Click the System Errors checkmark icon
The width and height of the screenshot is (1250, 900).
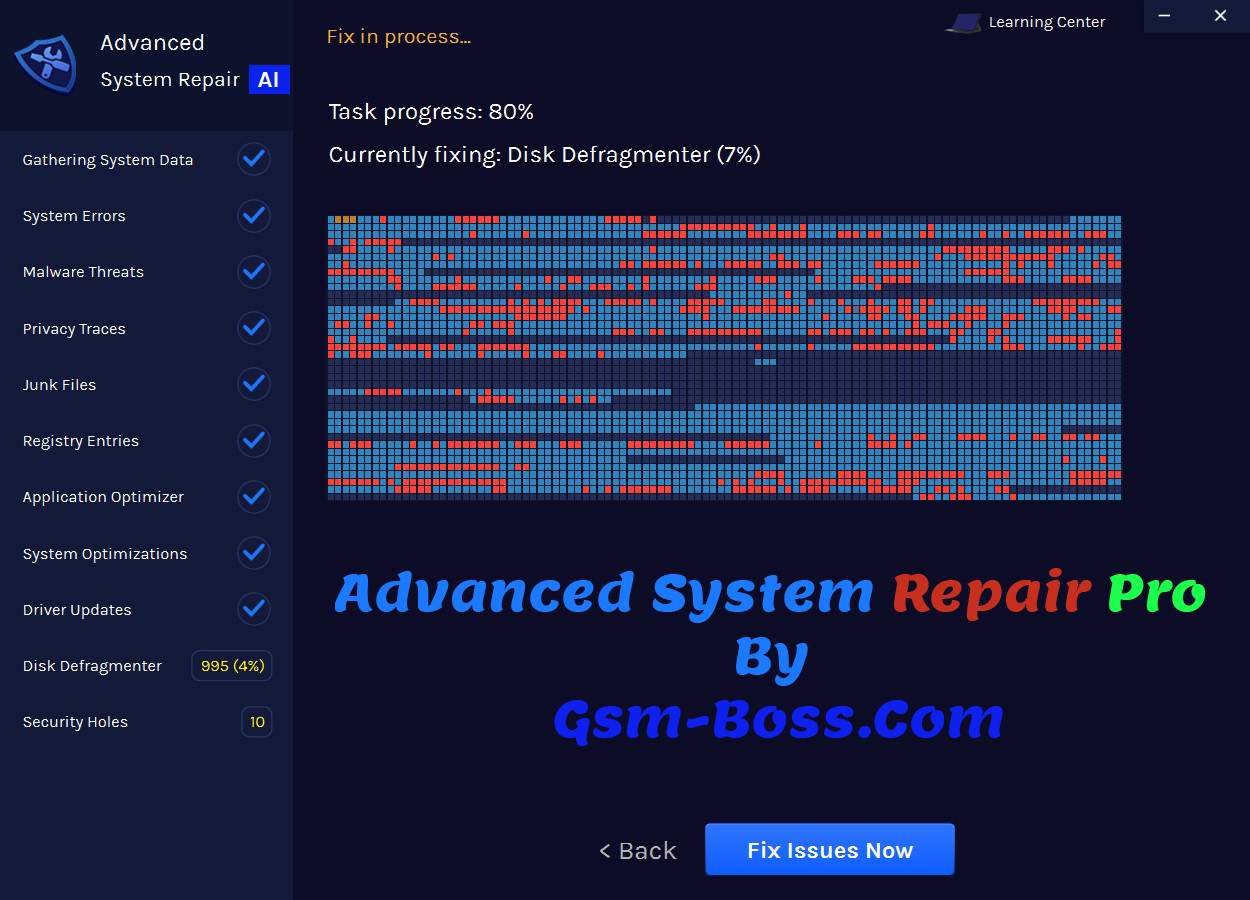(x=254, y=215)
